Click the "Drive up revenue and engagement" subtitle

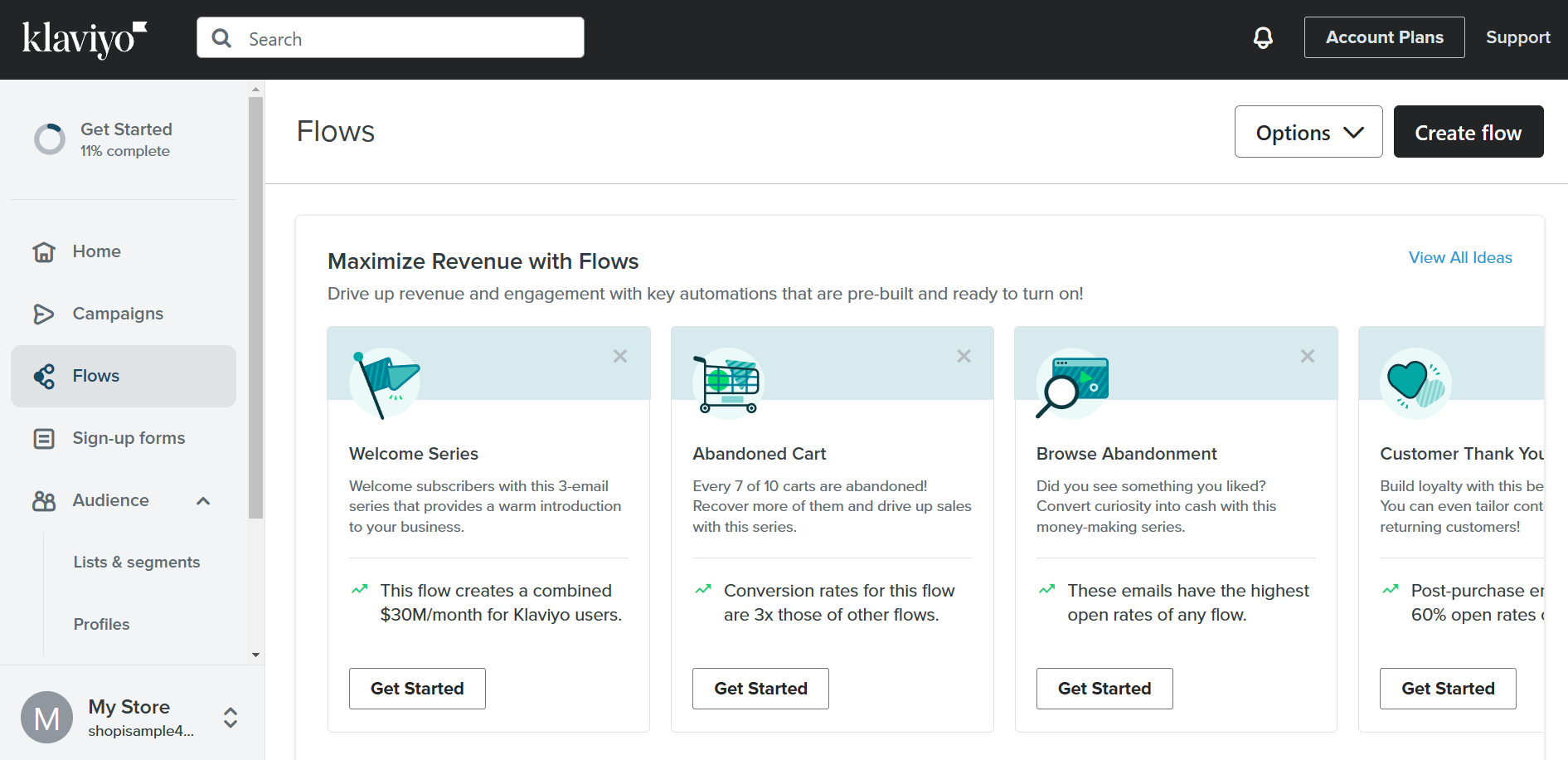(706, 294)
